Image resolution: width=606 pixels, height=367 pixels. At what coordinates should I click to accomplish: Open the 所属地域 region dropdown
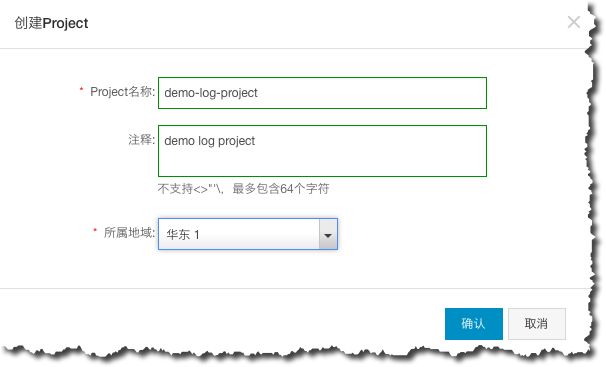coord(248,234)
